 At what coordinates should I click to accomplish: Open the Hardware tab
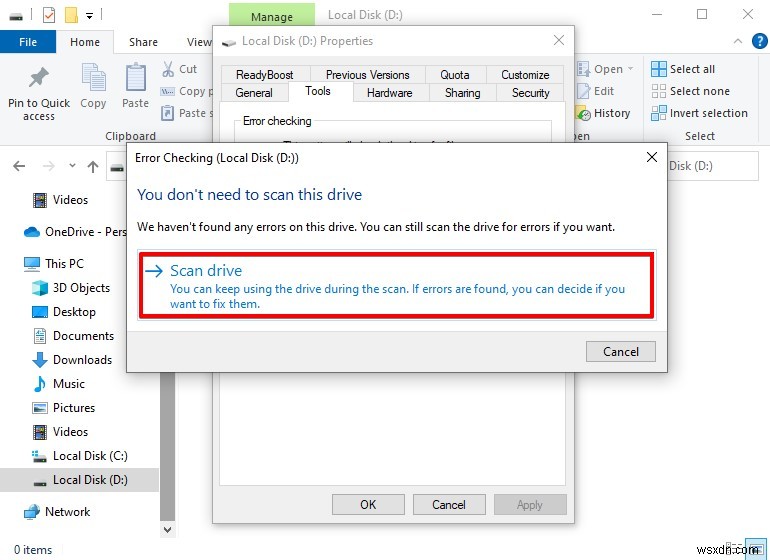pos(389,92)
